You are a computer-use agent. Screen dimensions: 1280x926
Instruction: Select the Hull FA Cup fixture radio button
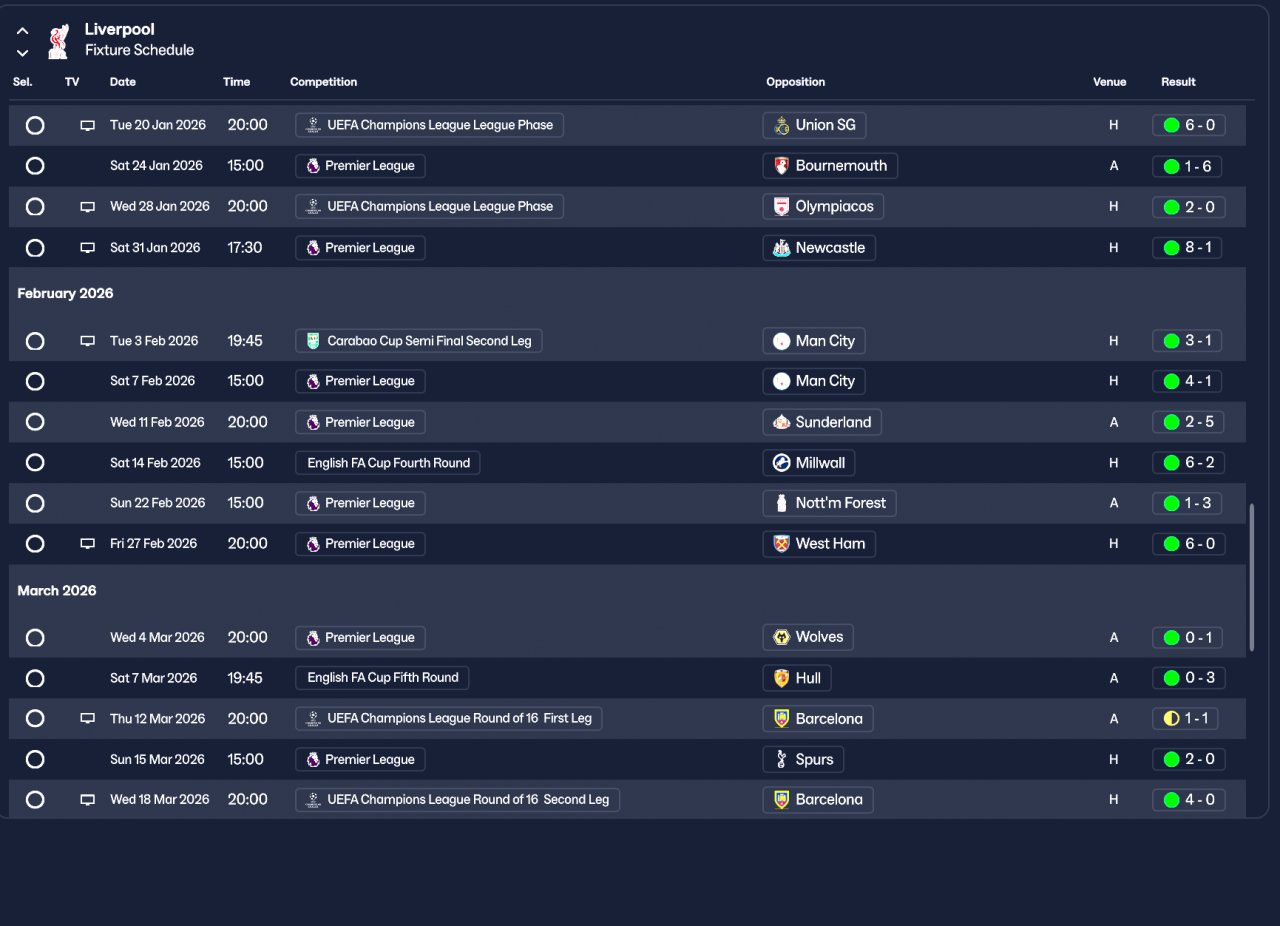[x=35, y=678]
